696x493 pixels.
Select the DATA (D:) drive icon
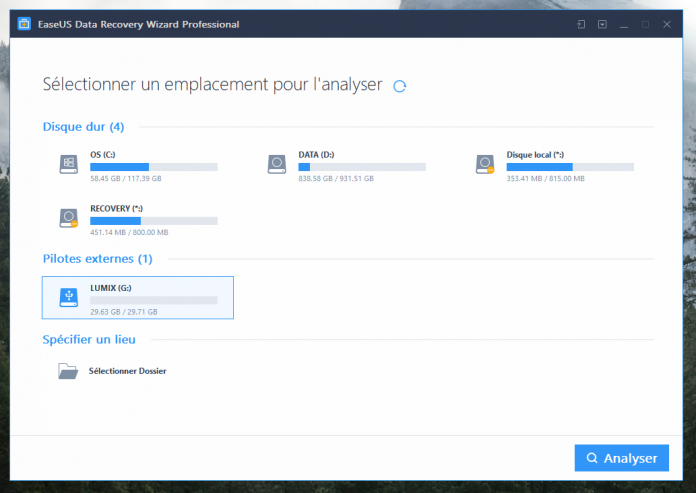pos(277,164)
